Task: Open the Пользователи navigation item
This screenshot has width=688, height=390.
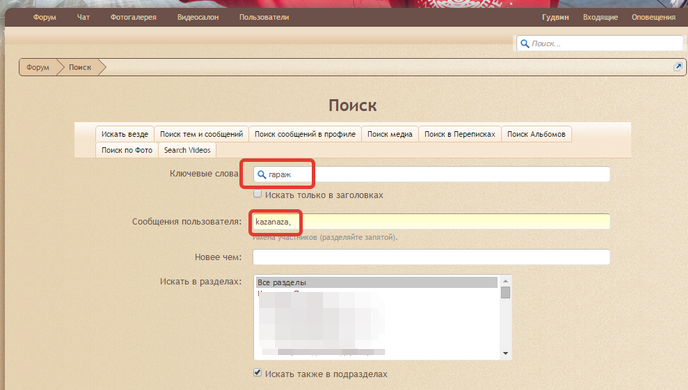Action: click(264, 17)
